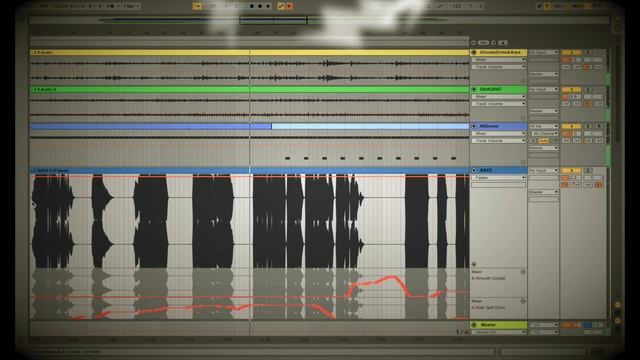Click the Set locator button
Image resolution: width=640 pixels, height=360 pixels.
[x=483, y=42]
